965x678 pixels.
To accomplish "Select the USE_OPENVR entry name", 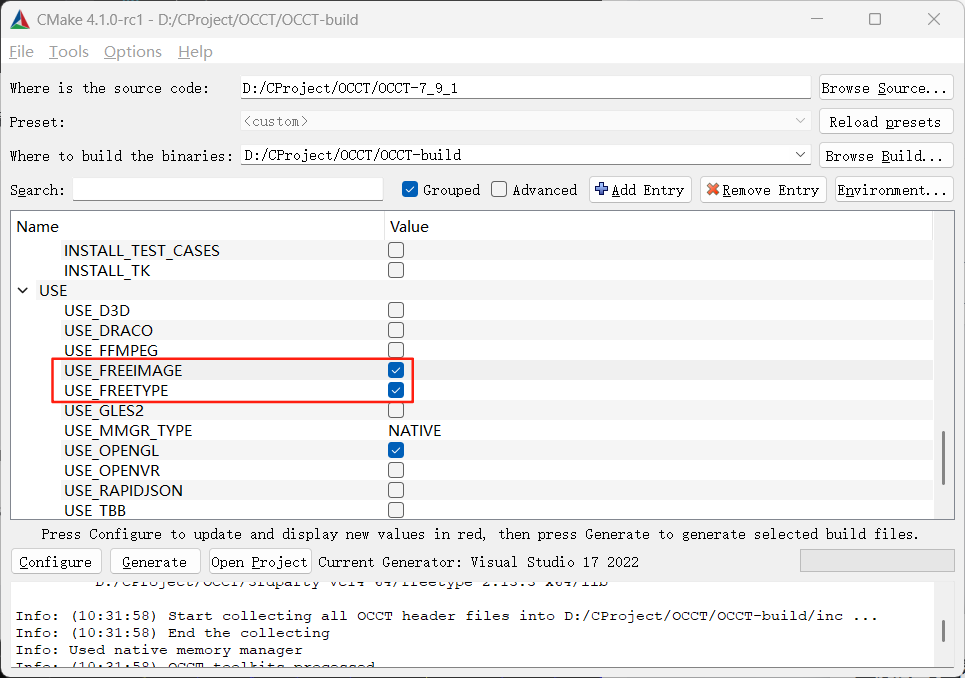I will pyautogui.click(x=112, y=471).
